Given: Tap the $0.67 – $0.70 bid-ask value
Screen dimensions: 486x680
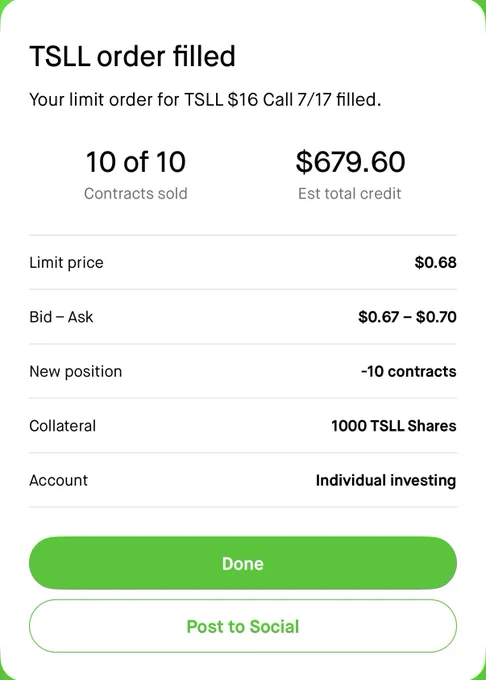Looking at the screenshot, I should coord(407,317).
